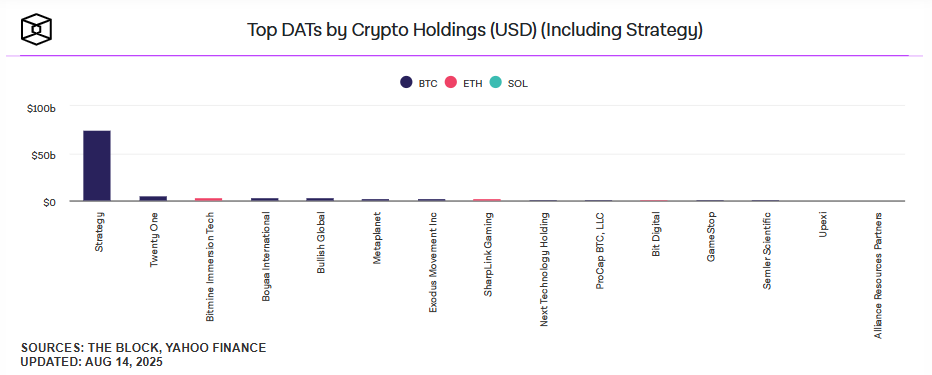
Task: Click the Strategy axis label
Action: click(x=99, y=232)
